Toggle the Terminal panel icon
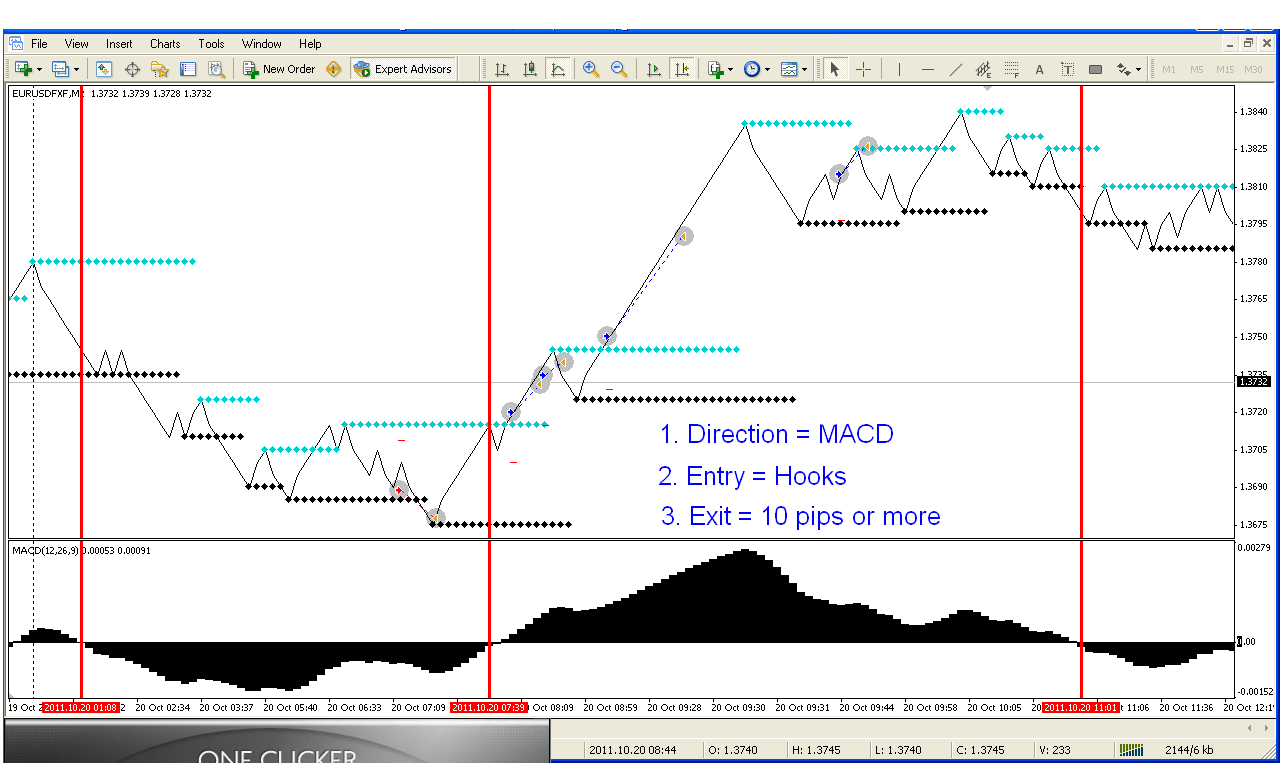This screenshot has height=763, width=1280. pyautogui.click(x=188, y=69)
